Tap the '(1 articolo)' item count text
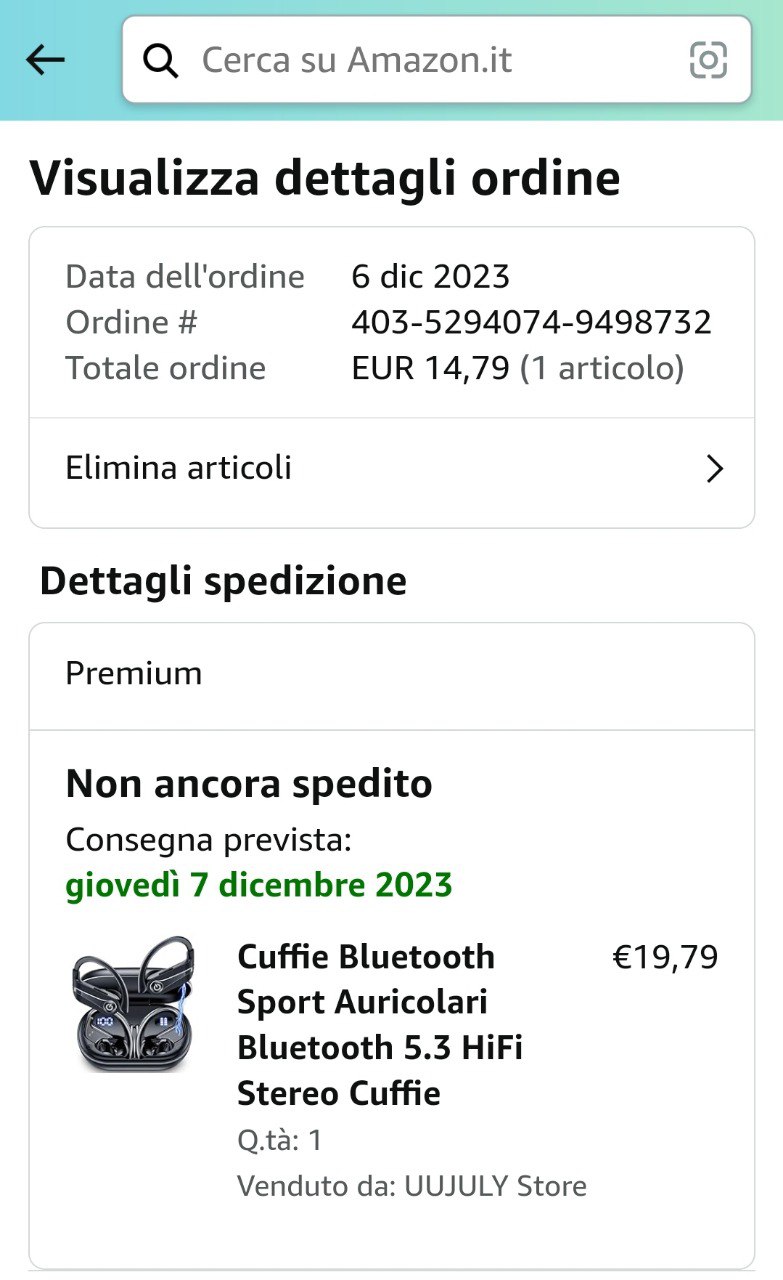The height and width of the screenshot is (1280, 783). coord(602,369)
